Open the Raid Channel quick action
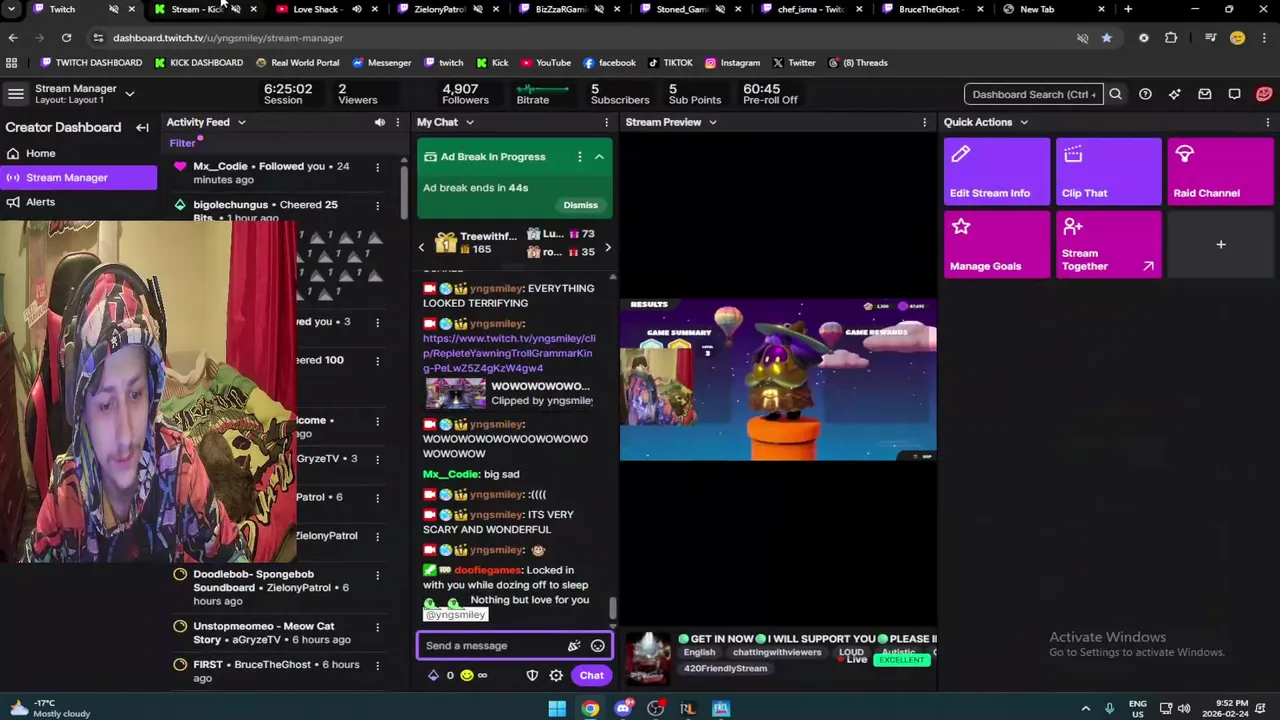 (1220, 171)
